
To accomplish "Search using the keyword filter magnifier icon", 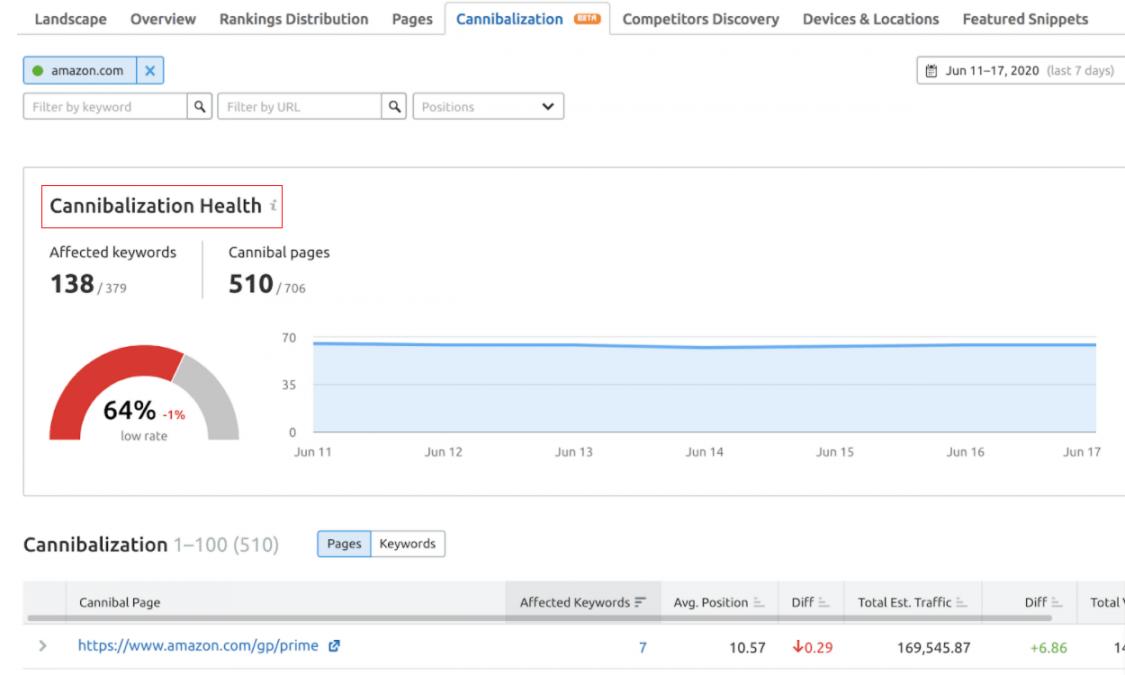I will (x=199, y=106).
